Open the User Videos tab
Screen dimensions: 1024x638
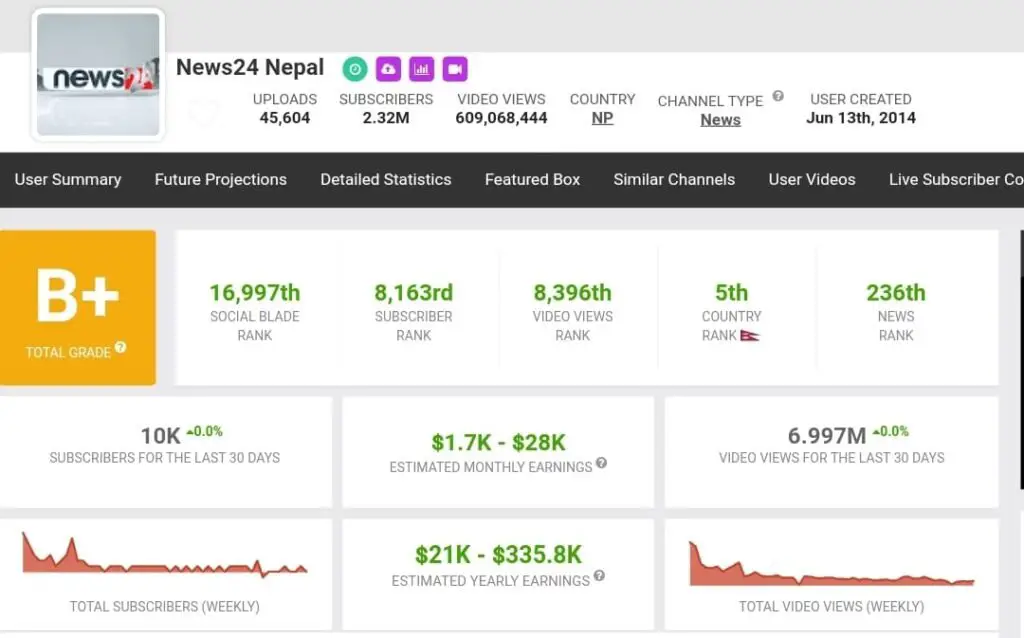pos(812,180)
